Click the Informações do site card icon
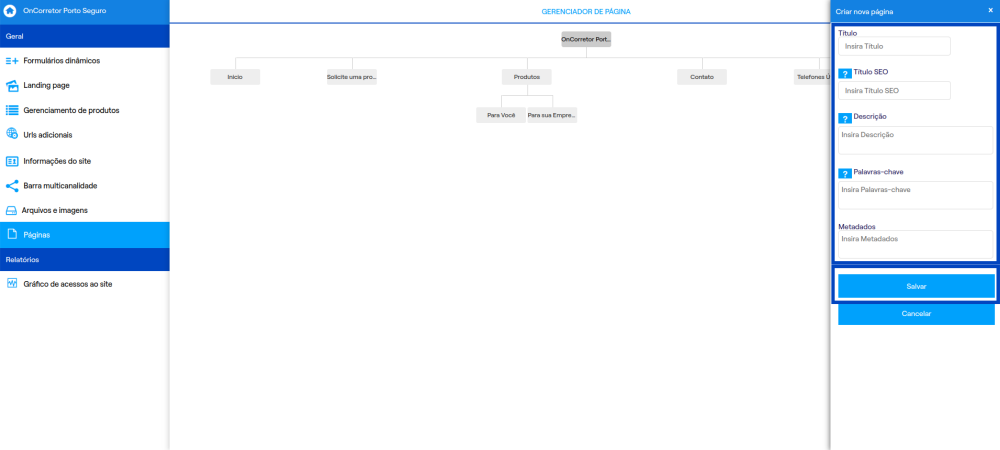The height and width of the screenshot is (450, 1000). coord(11,161)
